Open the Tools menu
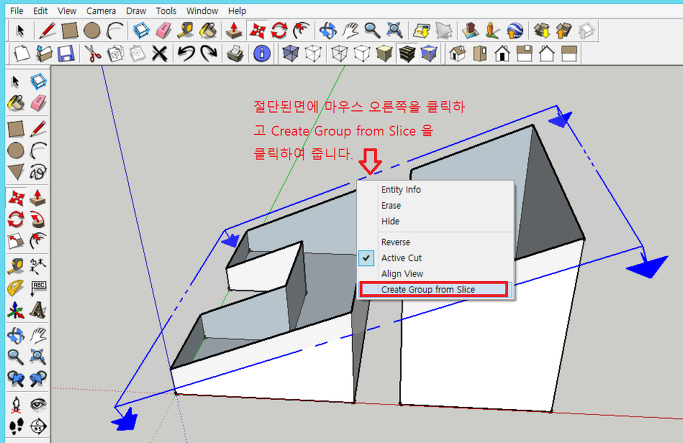This screenshot has height=443, width=683. (x=166, y=11)
